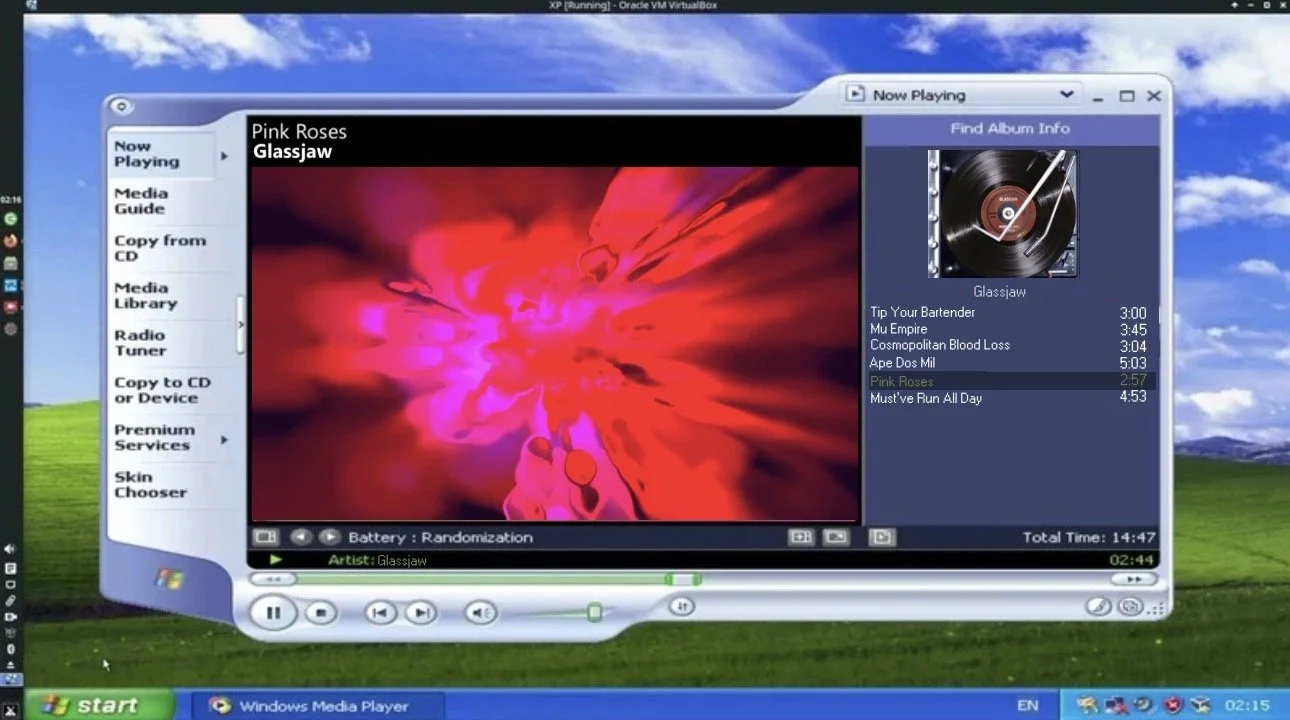Screen dimensions: 1290x720
Task: Click the green circle icon in host dock
Action: pos(11,218)
